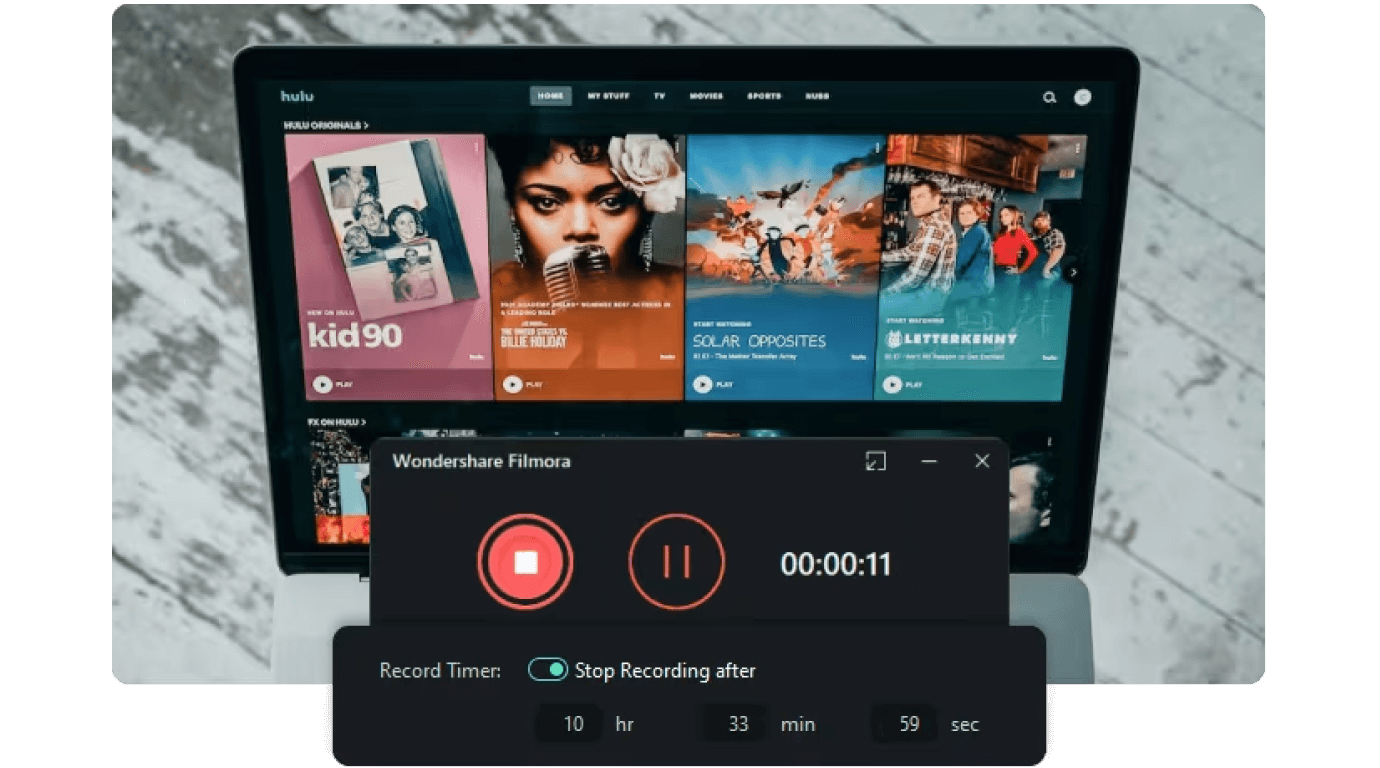Open the FX ON HULU link

coord(336,422)
